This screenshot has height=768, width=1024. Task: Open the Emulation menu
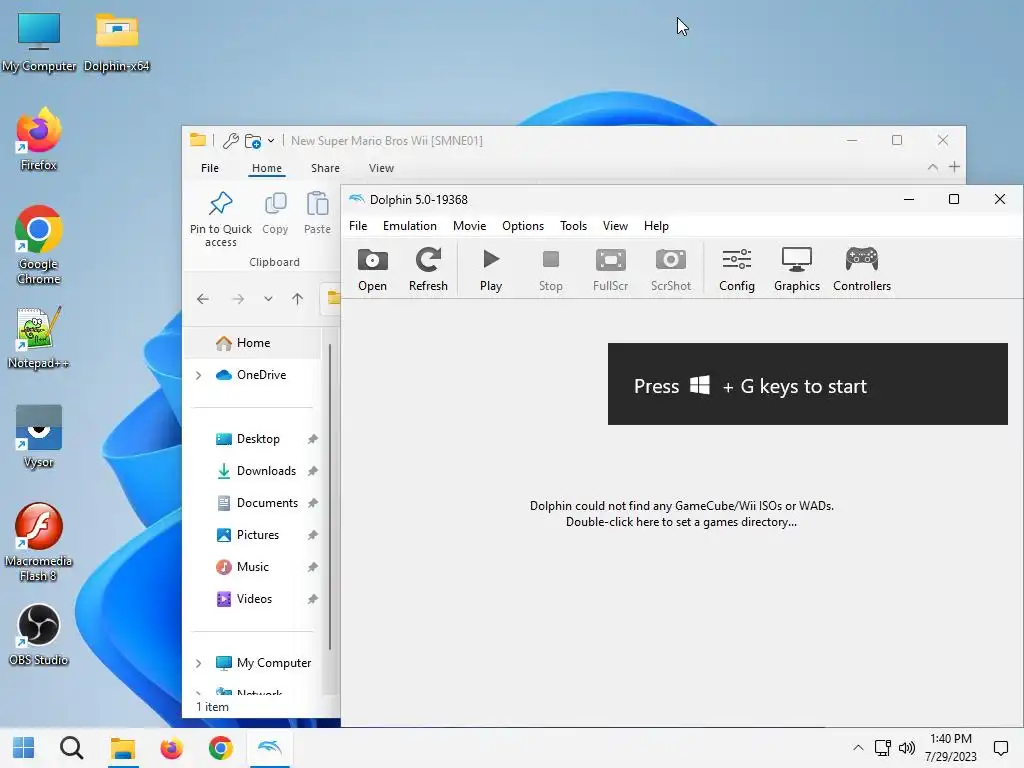point(409,226)
